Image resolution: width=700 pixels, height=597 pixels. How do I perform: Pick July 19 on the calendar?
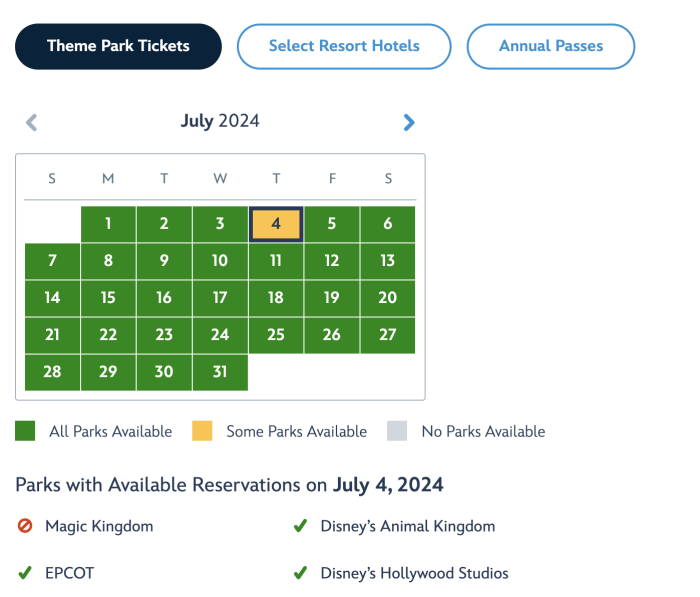(332, 298)
